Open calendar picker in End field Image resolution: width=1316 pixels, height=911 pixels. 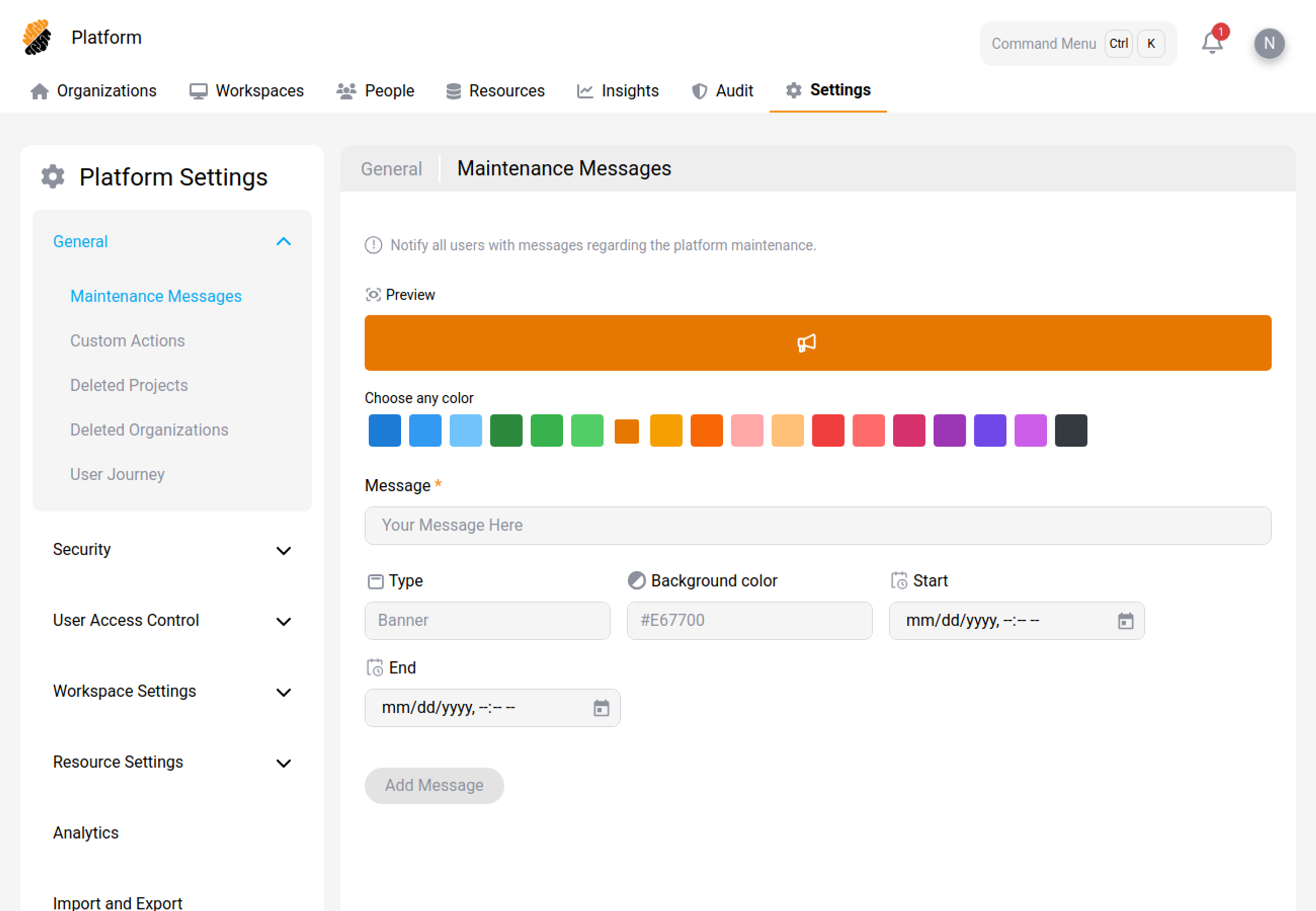click(601, 708)
